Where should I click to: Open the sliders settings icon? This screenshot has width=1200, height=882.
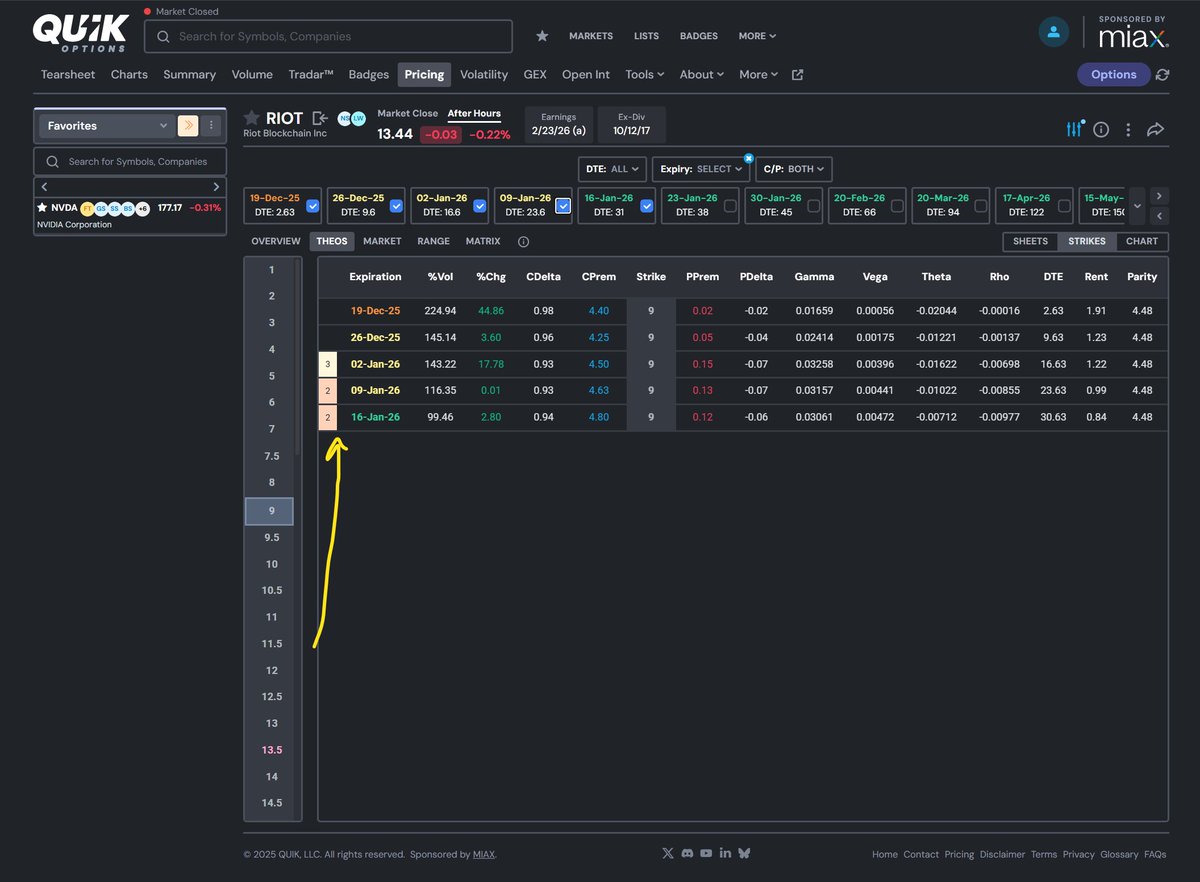click(1074, 130)
